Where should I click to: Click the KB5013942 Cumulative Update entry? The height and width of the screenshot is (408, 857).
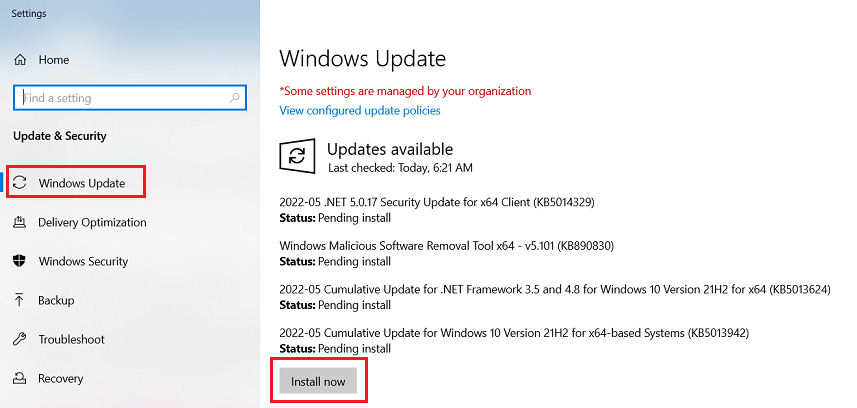coord(514,333)
